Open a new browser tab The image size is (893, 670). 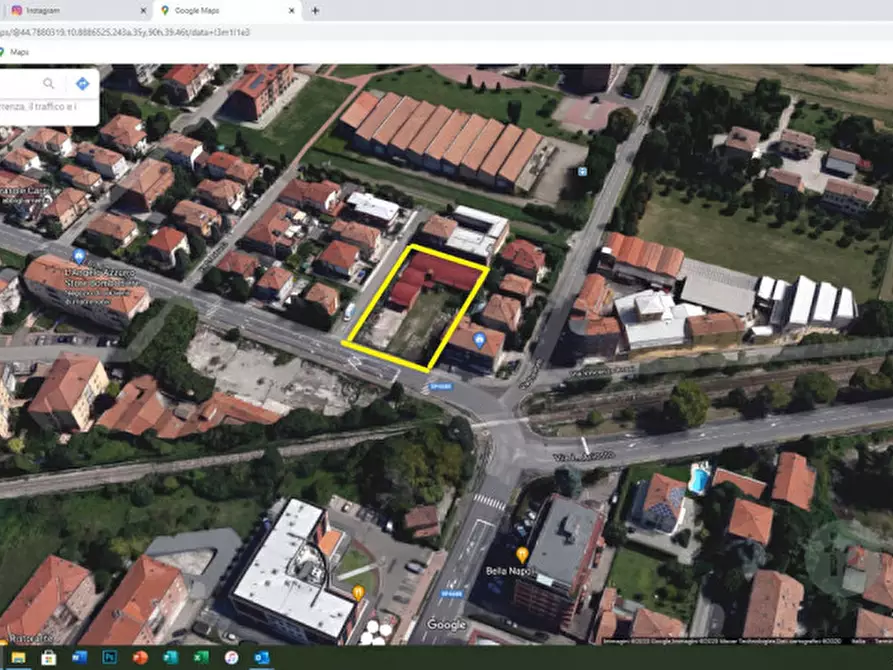(x=315, y=10)
